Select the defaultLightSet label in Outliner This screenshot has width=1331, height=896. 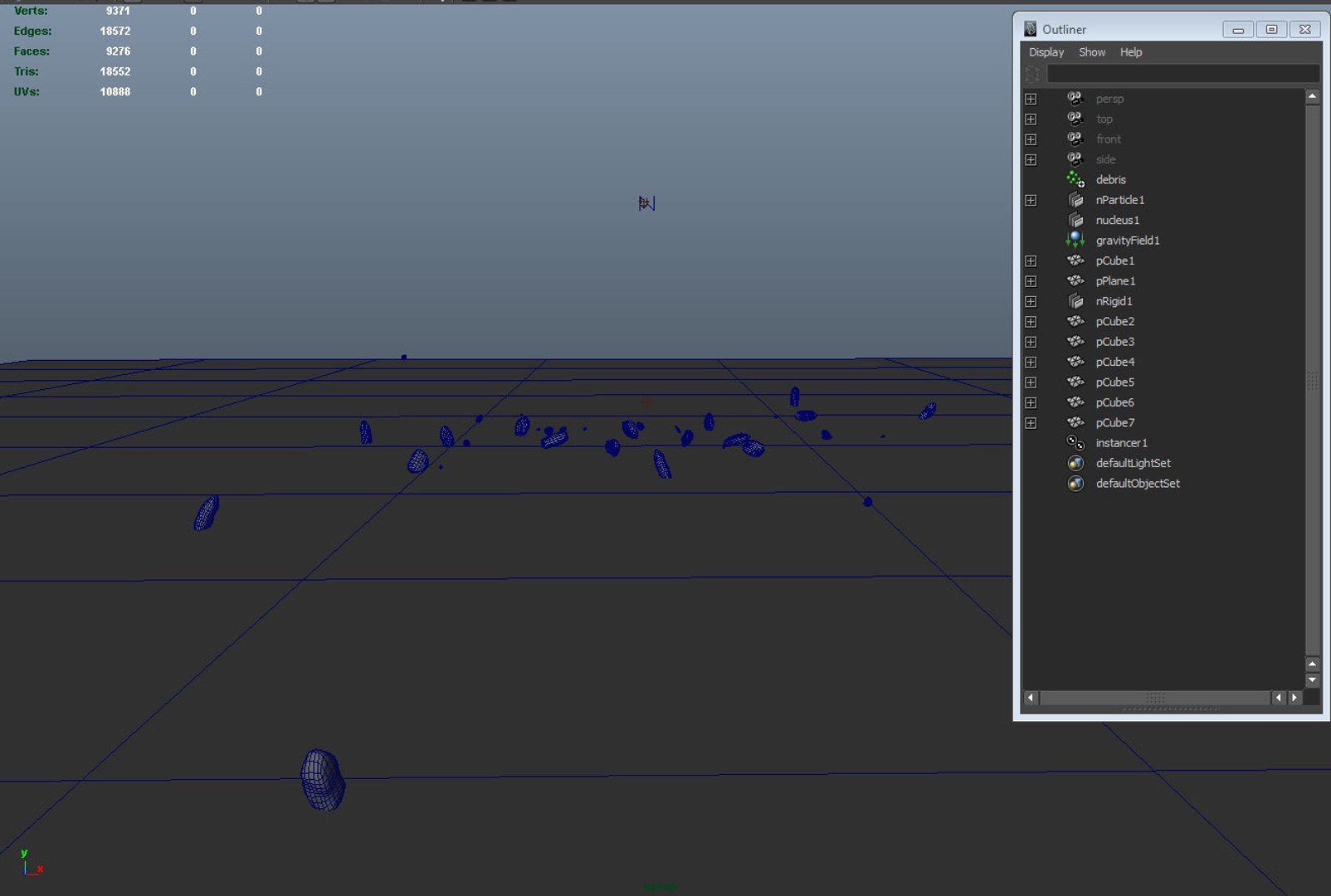coord(1133,463)
